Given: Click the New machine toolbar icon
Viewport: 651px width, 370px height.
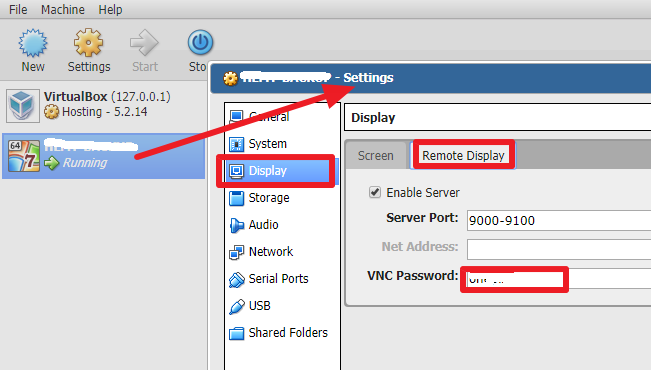Looking at the screenshot, I should click(33, 42).
